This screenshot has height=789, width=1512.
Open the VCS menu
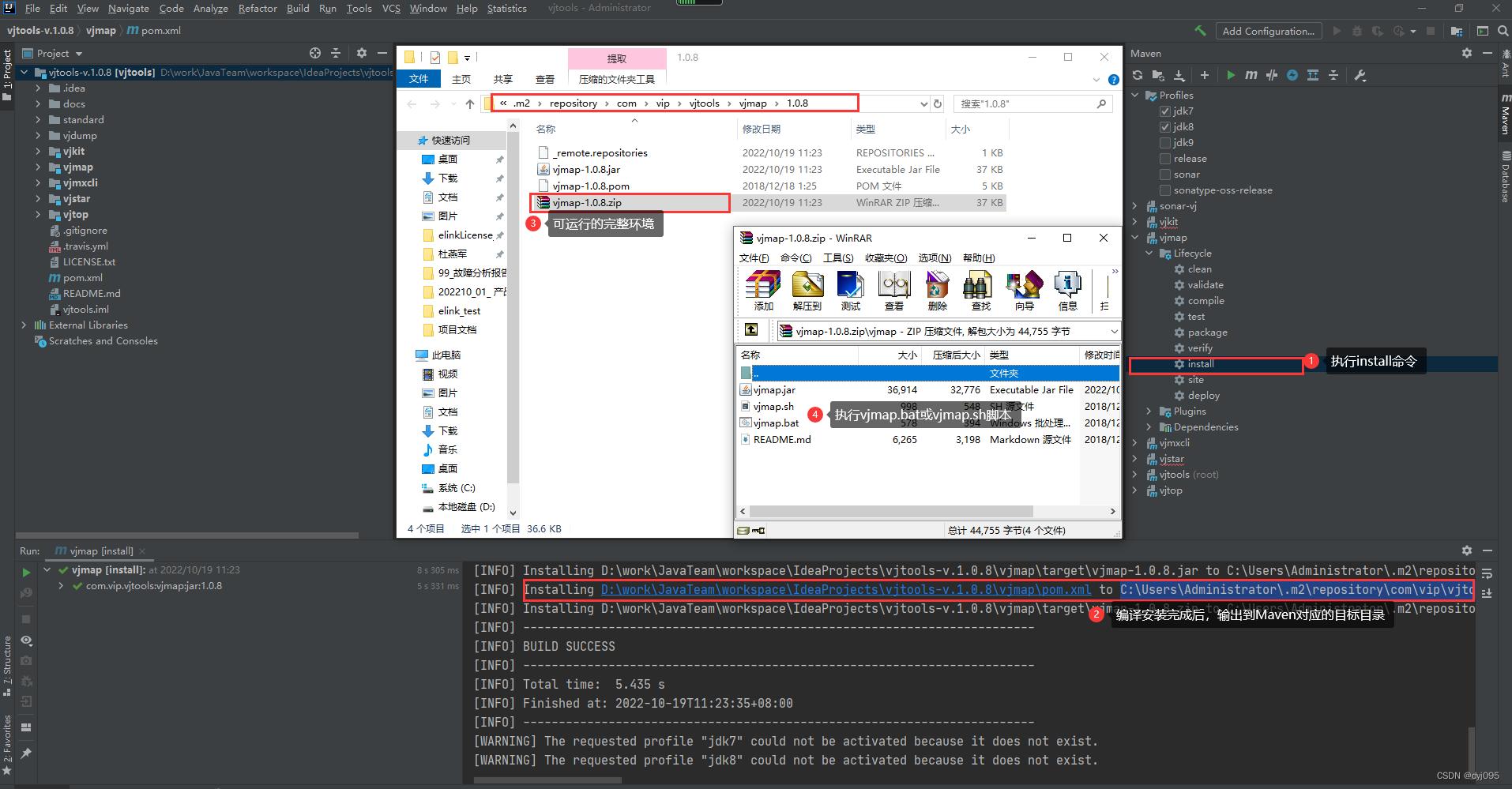click(x=391, y=9)
